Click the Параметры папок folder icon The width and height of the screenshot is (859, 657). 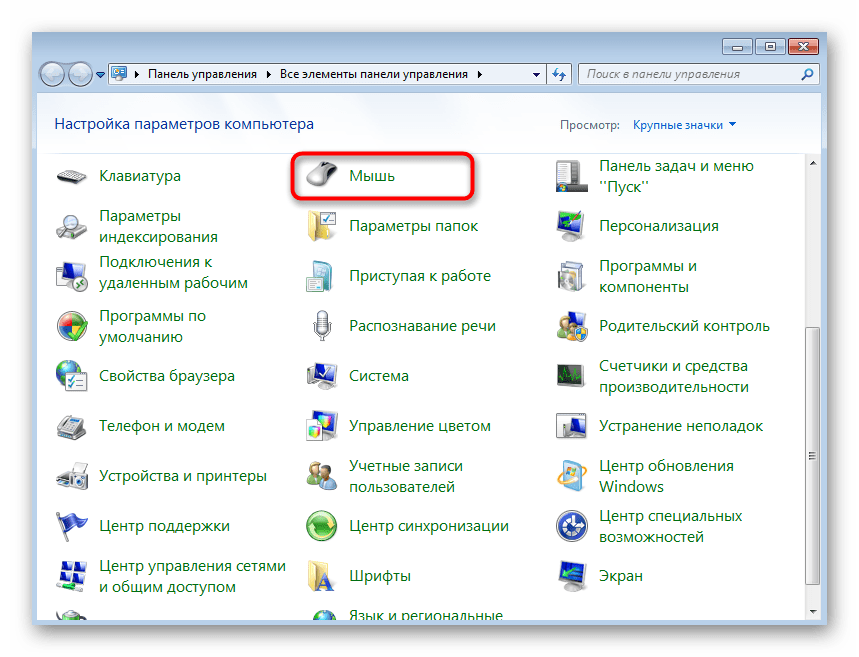pos(321,226)
